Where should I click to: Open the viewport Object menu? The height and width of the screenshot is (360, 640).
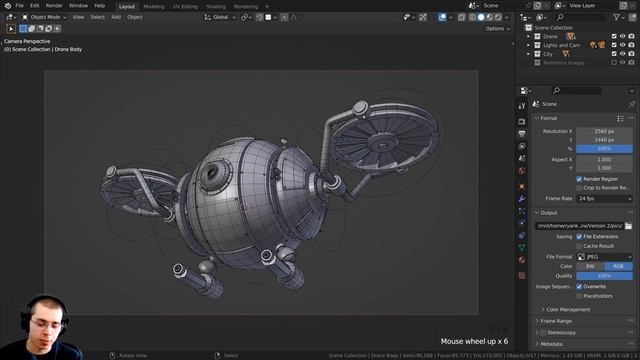tap(135, 17)
